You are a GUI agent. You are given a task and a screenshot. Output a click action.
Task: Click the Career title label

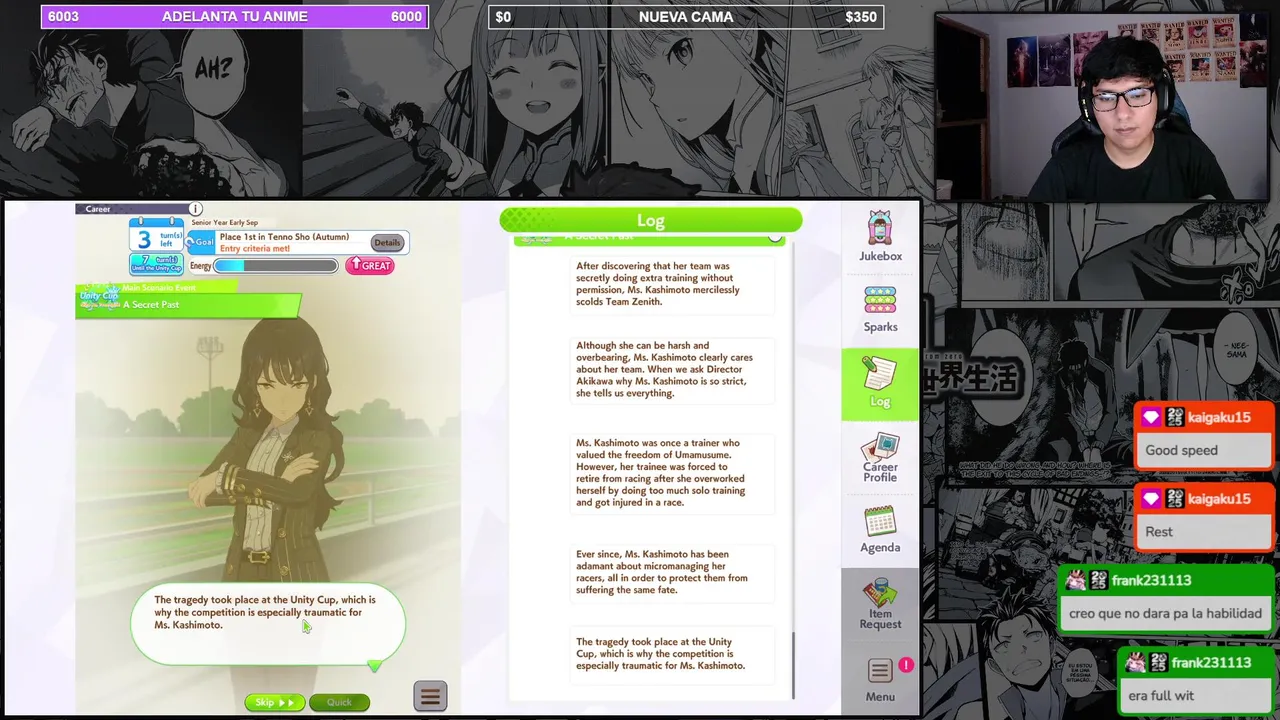[98, 209]
